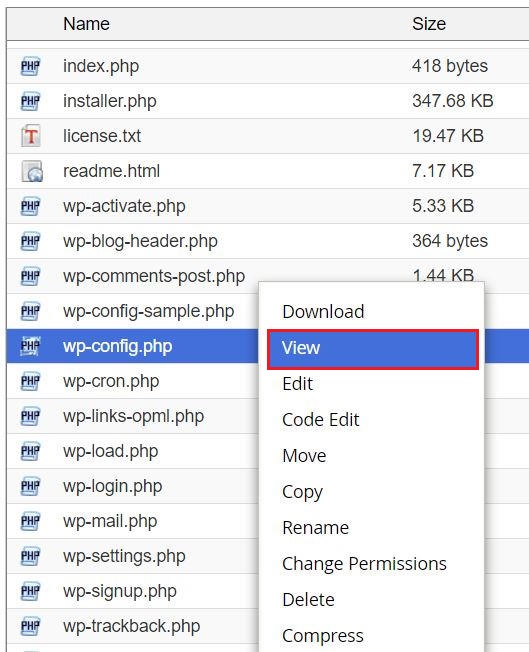Click the PHP icon beside wp-login.php
Image resolution: width=529 pixels, height=652 pixels.
[30, 486]
